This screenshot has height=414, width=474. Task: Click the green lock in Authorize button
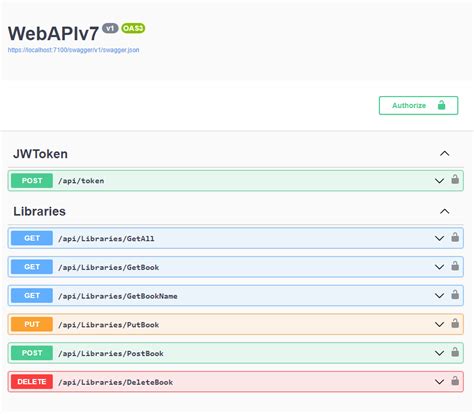(x=441, y=105)
